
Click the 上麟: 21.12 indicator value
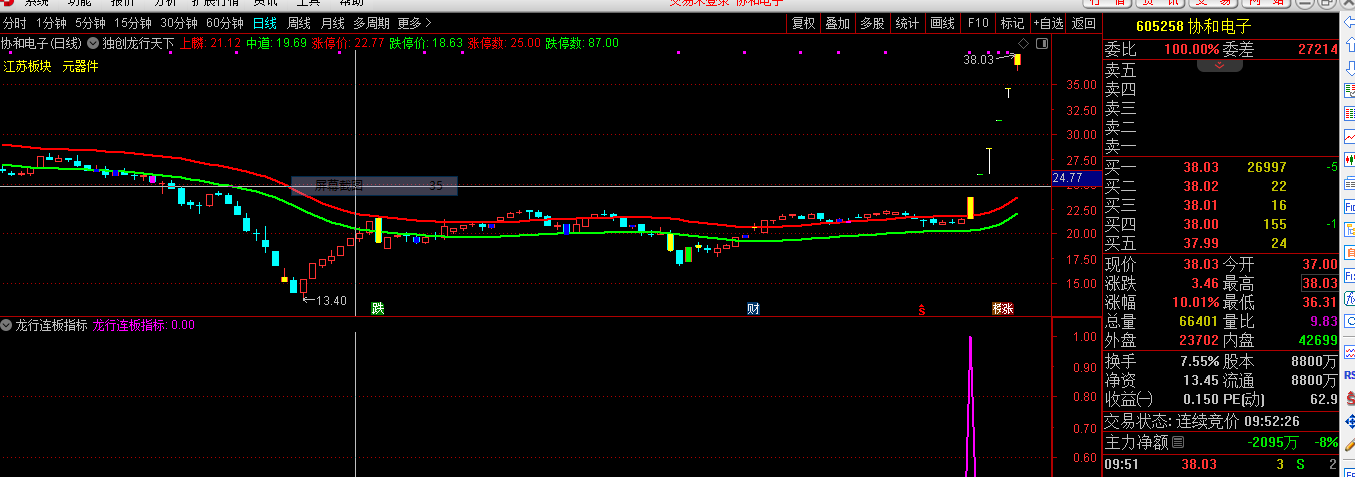click(211, 43)
